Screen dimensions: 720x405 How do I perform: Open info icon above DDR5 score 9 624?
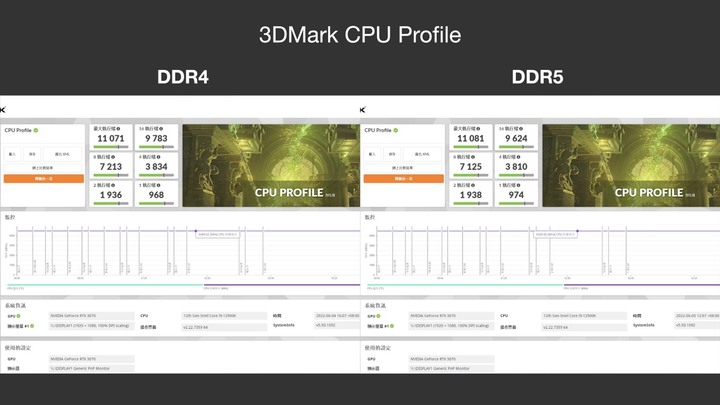click(521, 129)
